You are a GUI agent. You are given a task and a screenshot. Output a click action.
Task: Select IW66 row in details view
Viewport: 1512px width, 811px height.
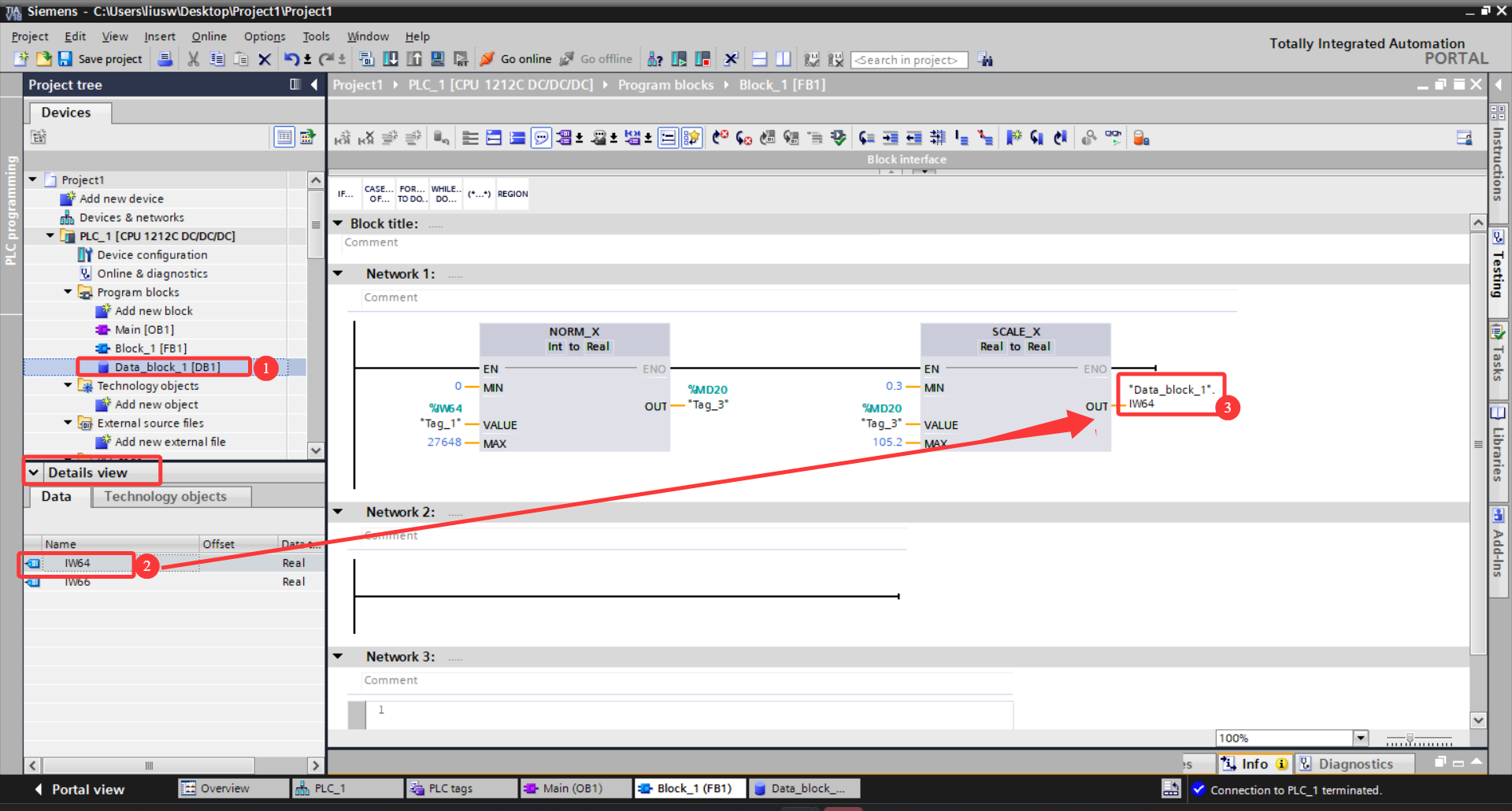point(173,582)
